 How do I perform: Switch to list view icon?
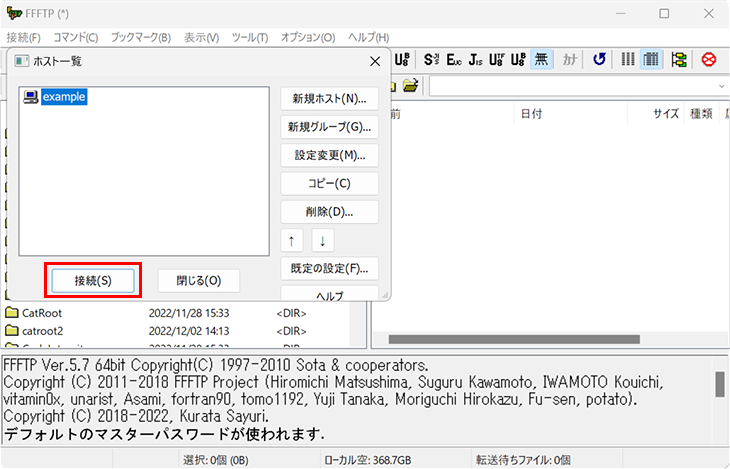click(628, 60)
